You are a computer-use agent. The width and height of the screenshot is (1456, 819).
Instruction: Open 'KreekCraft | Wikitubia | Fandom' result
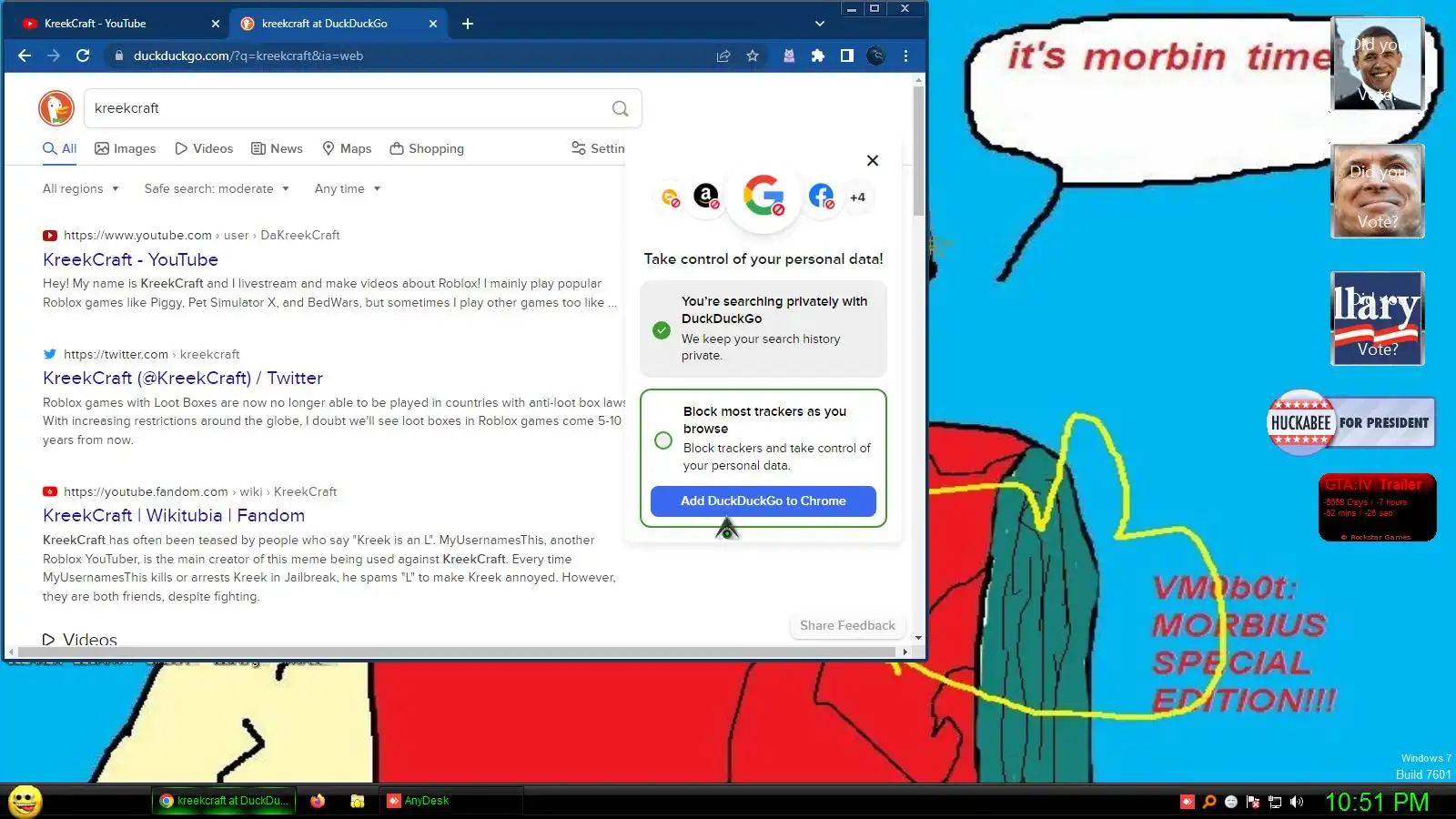point(174,515)
